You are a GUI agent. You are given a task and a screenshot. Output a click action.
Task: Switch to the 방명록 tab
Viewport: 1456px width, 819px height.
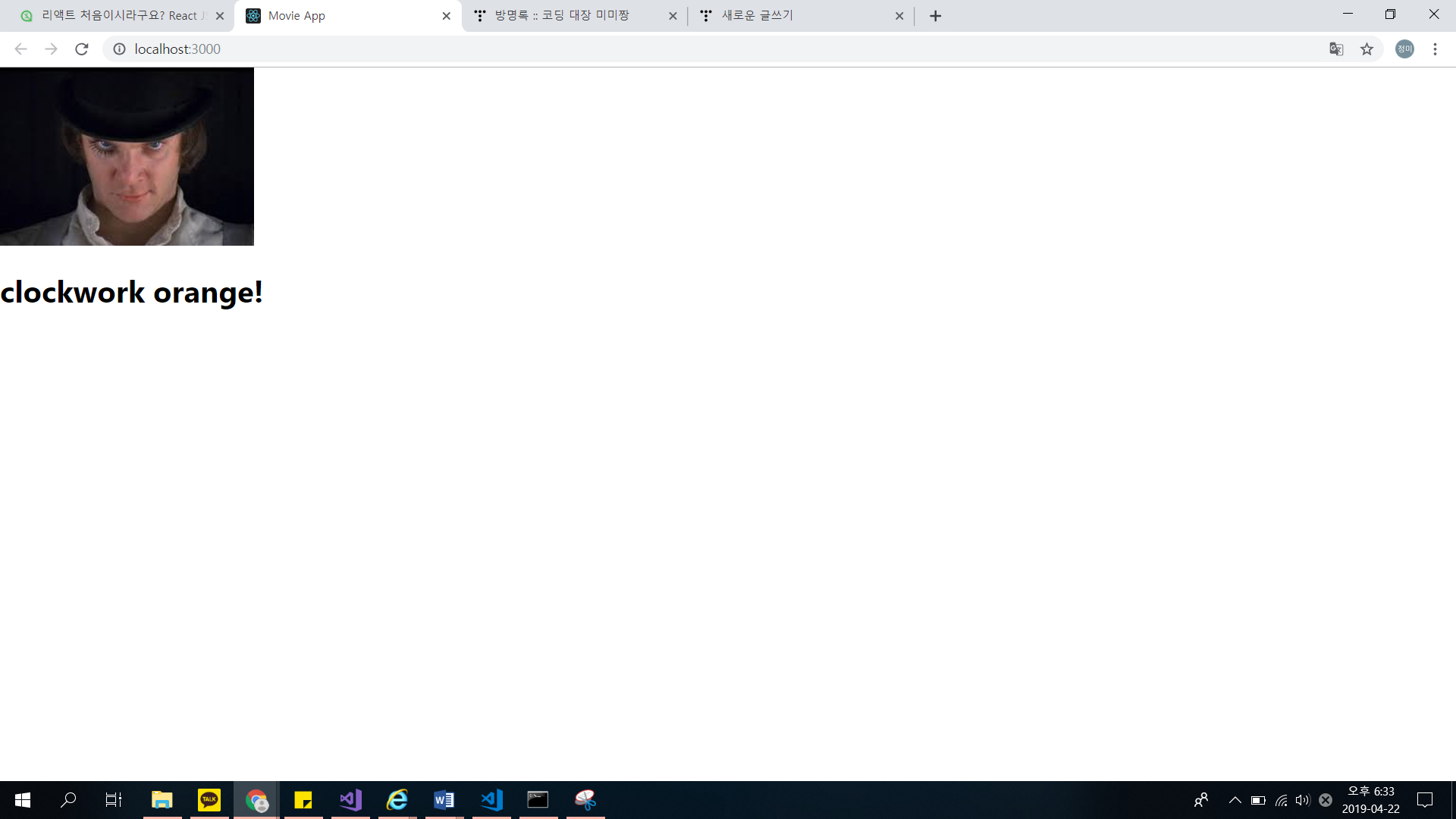(x=565, y=16)
